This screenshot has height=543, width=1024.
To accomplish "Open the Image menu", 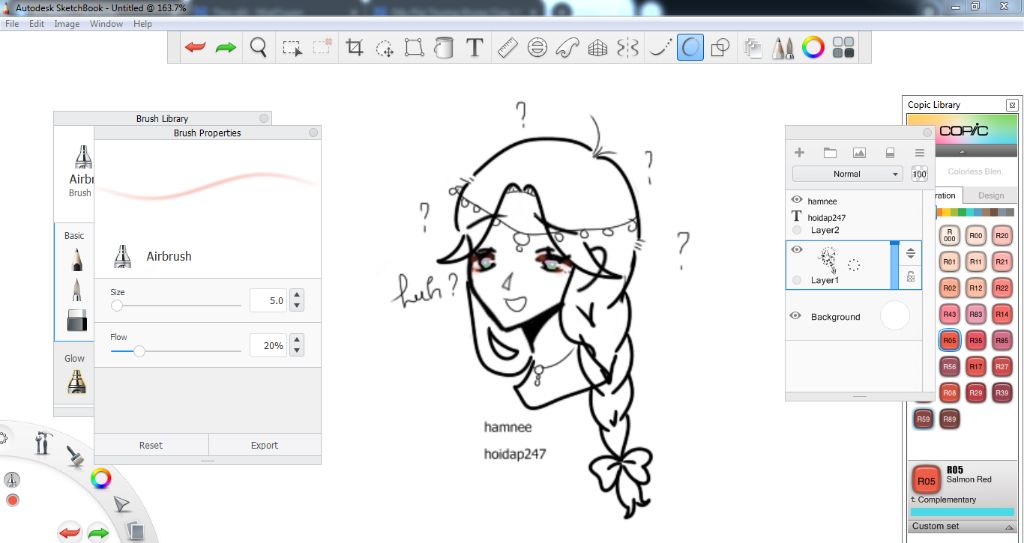I will coord(67,24).
